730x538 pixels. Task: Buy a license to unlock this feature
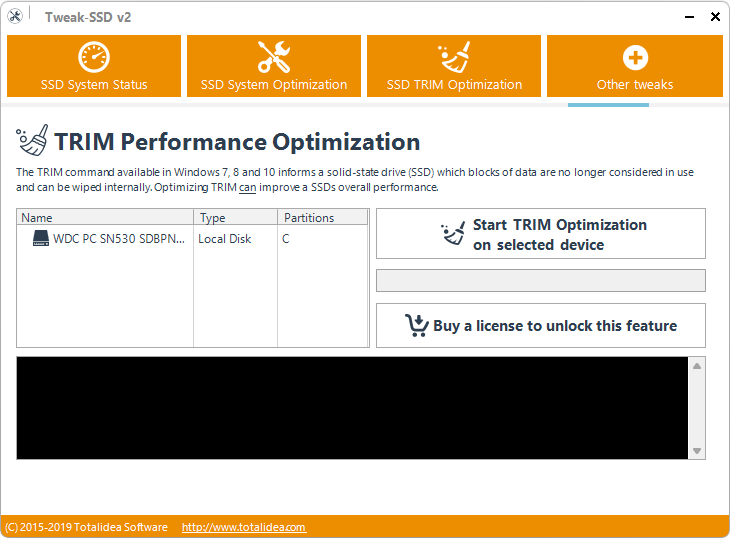(x=541, y=325)
